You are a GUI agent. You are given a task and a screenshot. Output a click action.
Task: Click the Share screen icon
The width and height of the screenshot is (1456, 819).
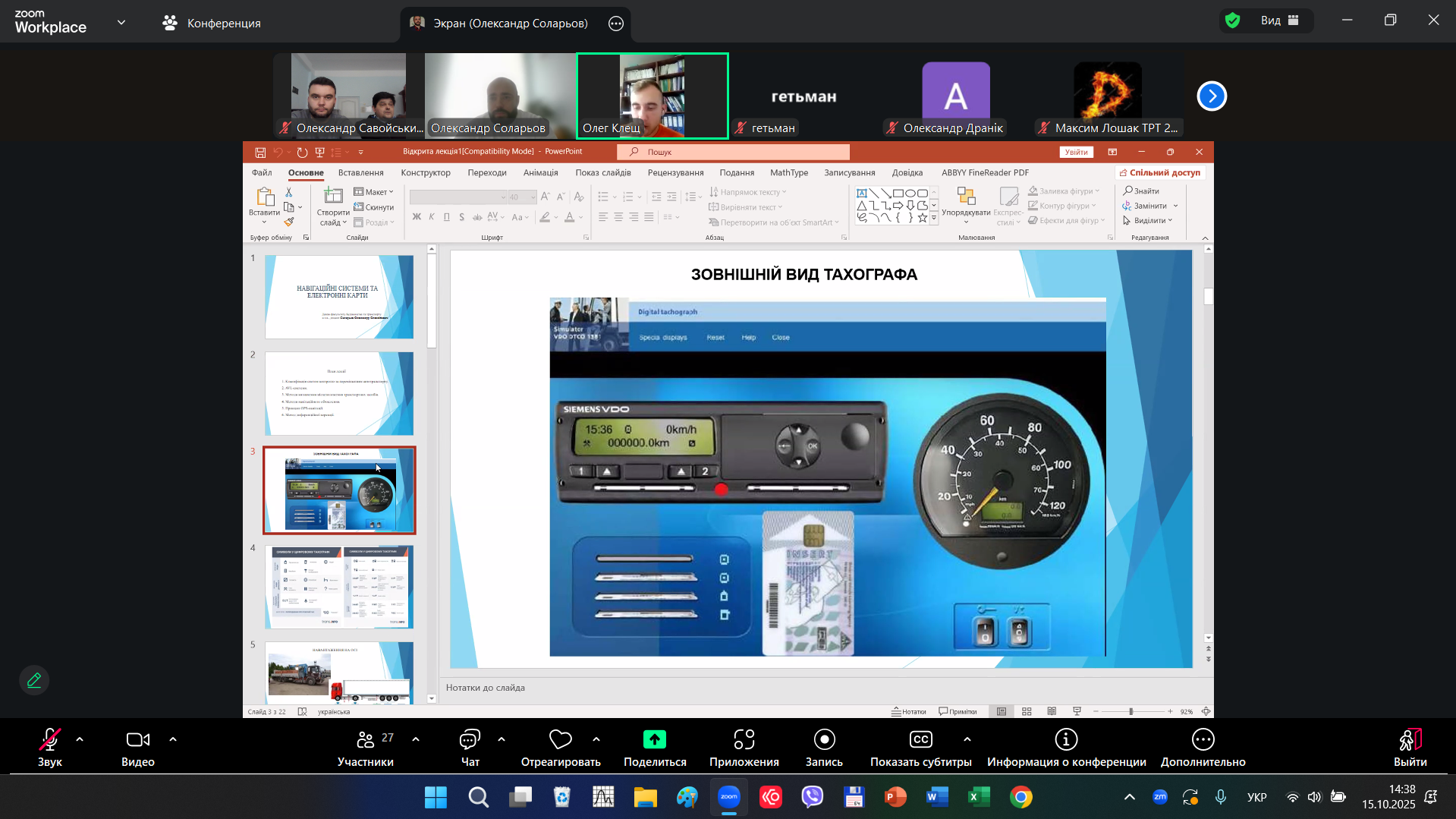point(654,740)
